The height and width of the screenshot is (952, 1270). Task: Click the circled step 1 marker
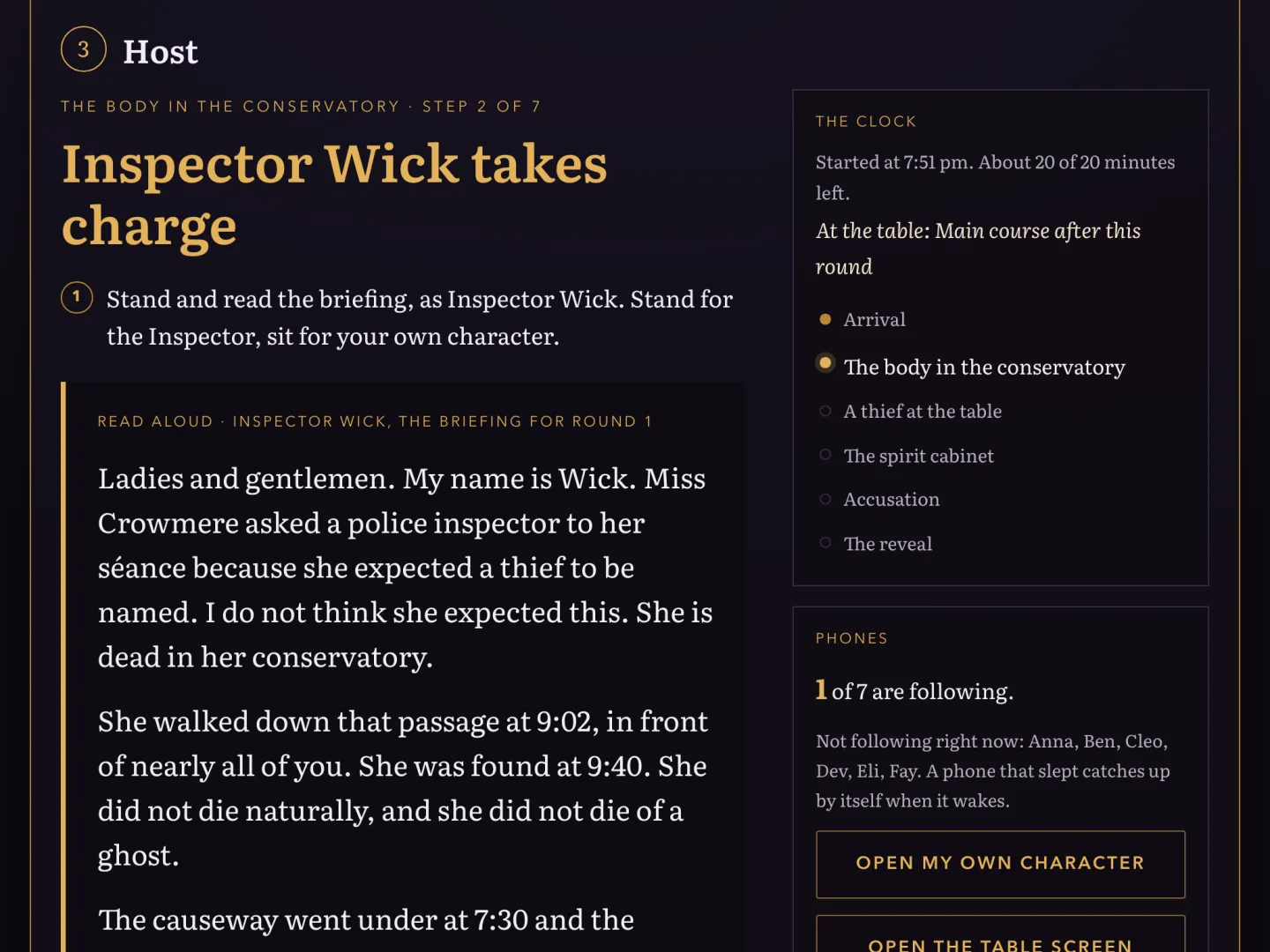pyautogui.click(x=77, y=297)
